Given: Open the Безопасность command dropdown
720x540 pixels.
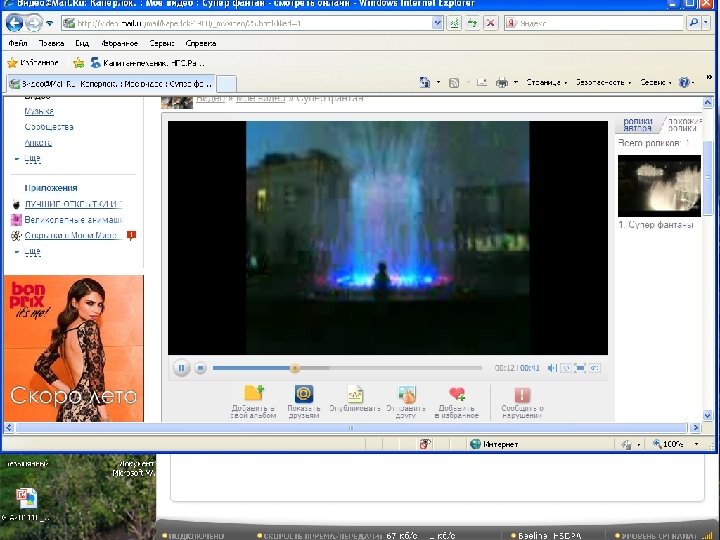Looking at the screenshot, I should coord(603,83).
